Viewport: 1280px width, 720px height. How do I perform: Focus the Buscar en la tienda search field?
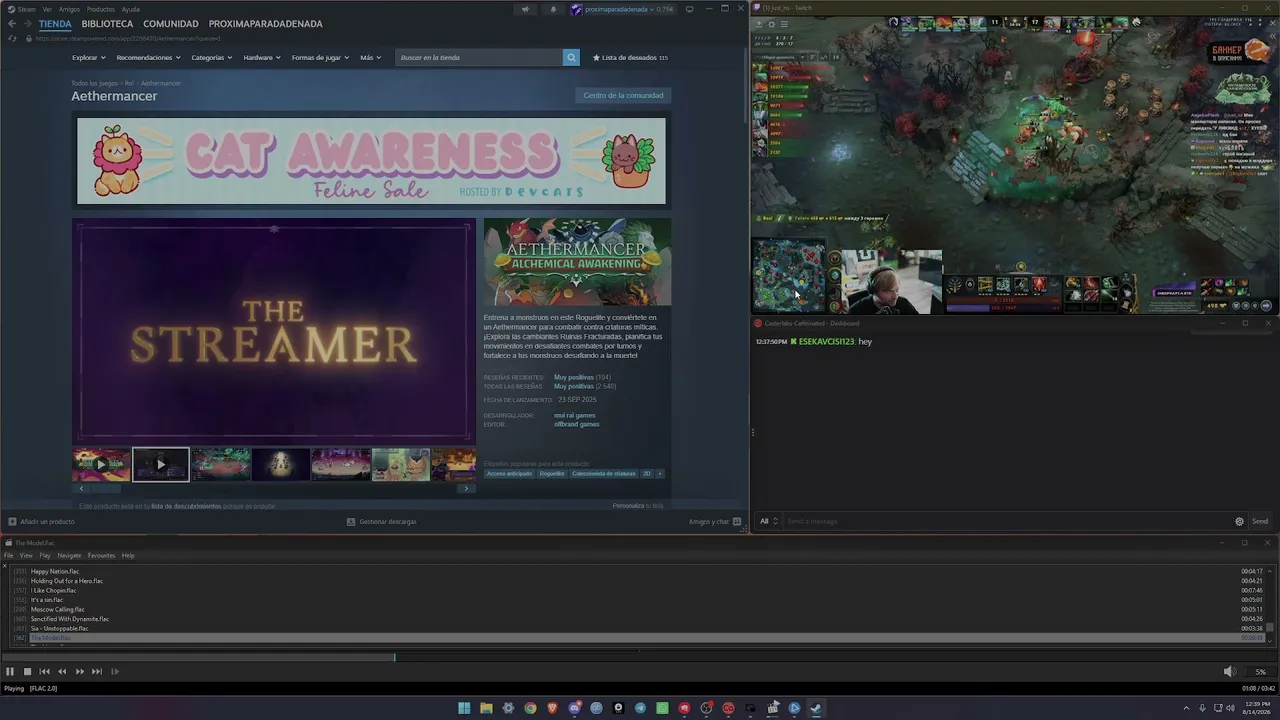point(479,58)
